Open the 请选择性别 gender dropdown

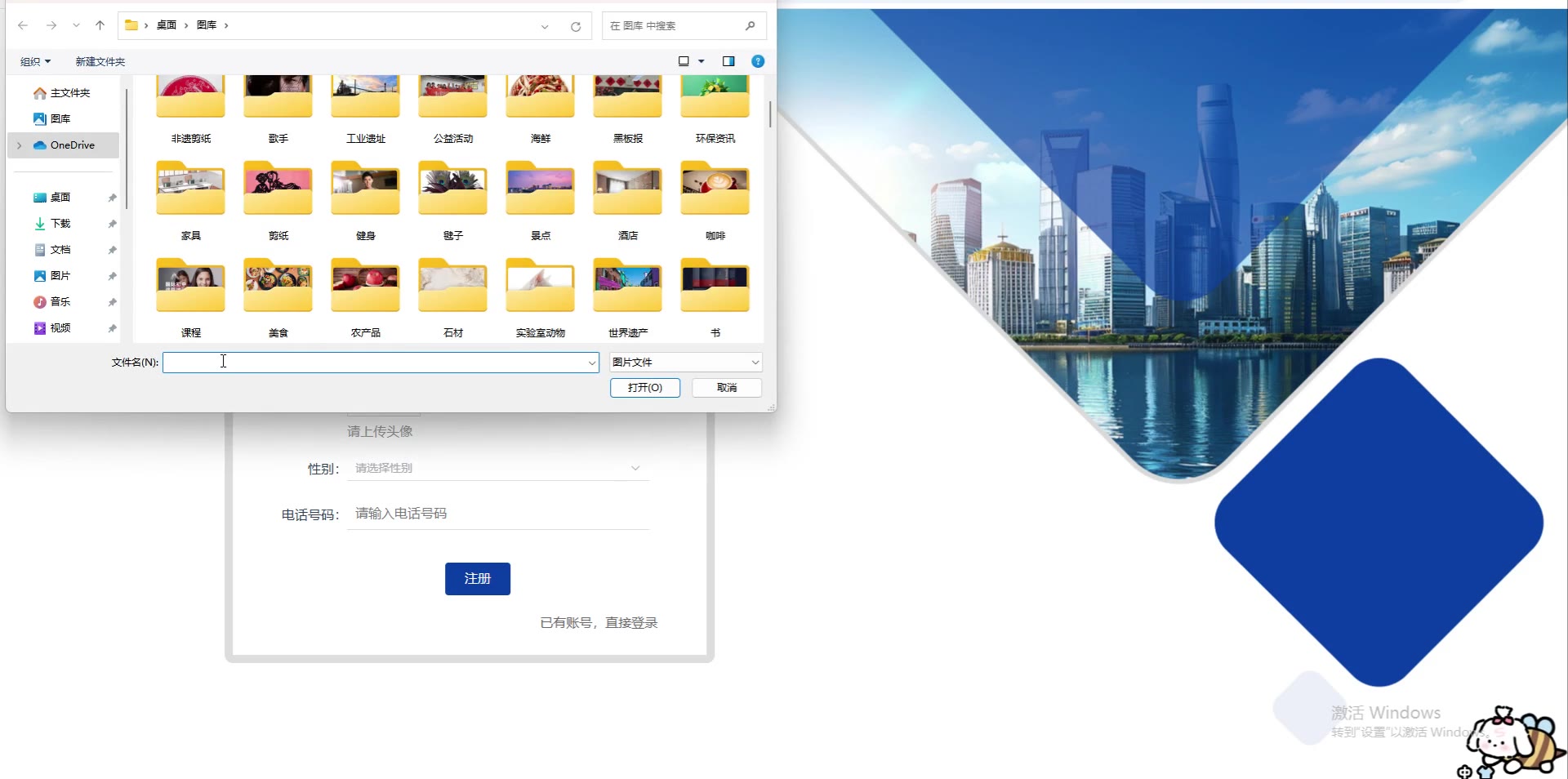tap(498, 468)
